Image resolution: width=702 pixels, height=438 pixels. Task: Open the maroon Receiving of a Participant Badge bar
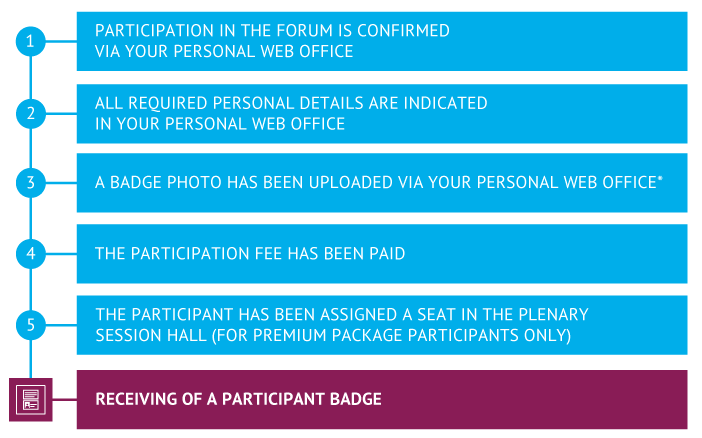point(382,399)
